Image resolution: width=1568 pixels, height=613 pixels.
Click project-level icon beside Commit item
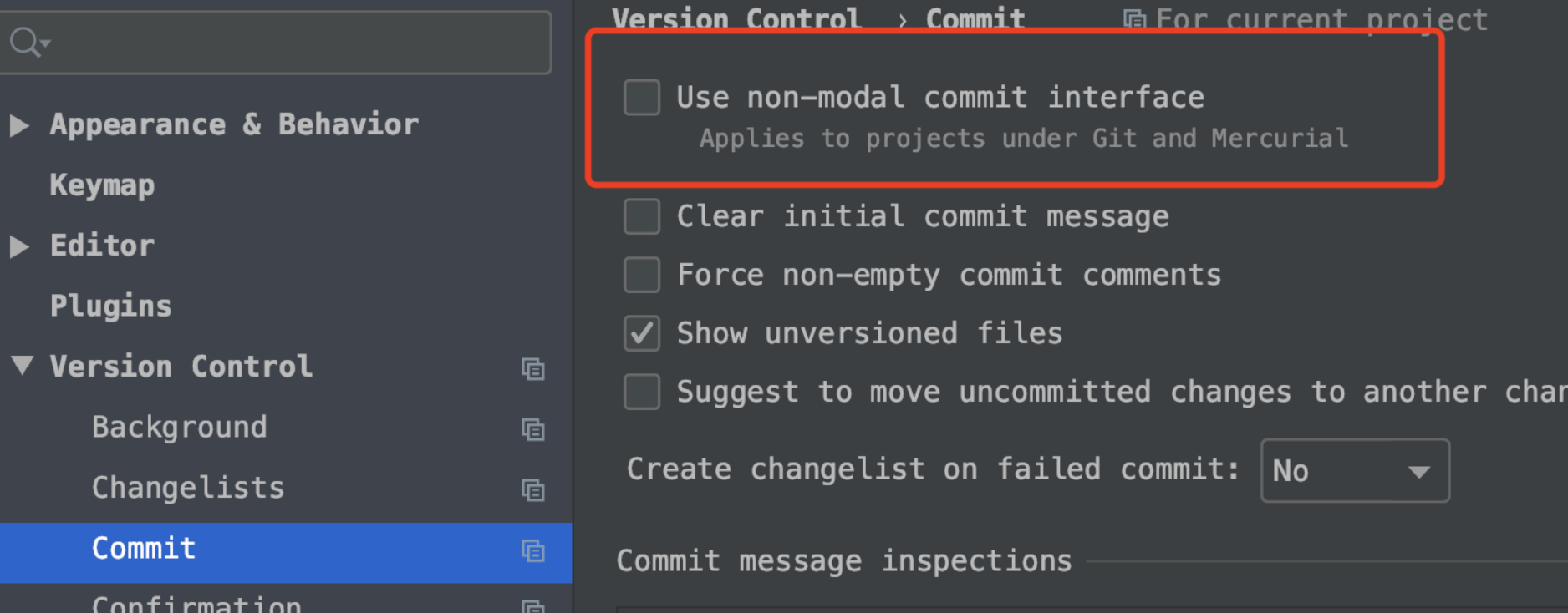532,550
